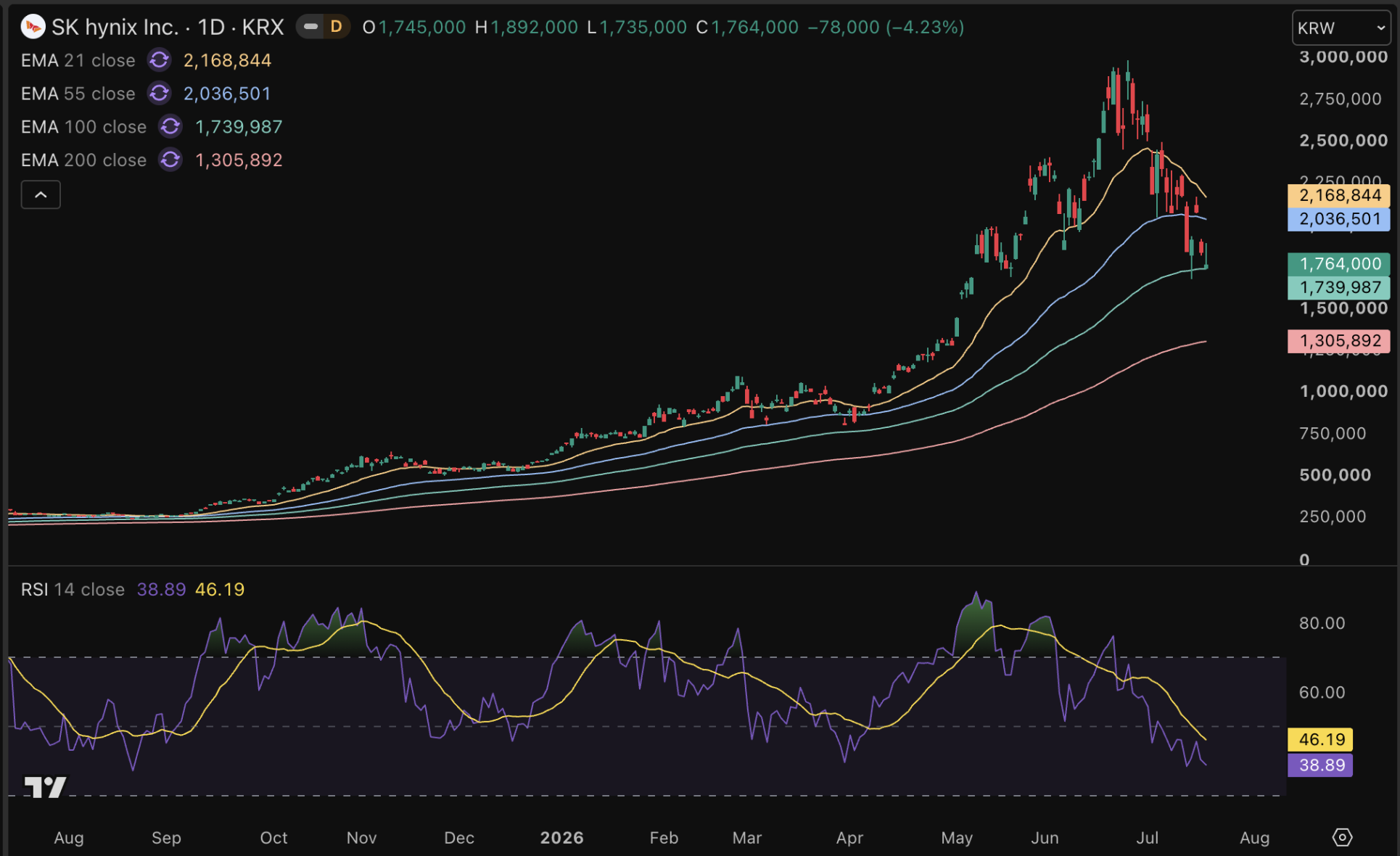
Task: Click the 2,168,844 EMA 21 price tag
Action: point(1339,195)
